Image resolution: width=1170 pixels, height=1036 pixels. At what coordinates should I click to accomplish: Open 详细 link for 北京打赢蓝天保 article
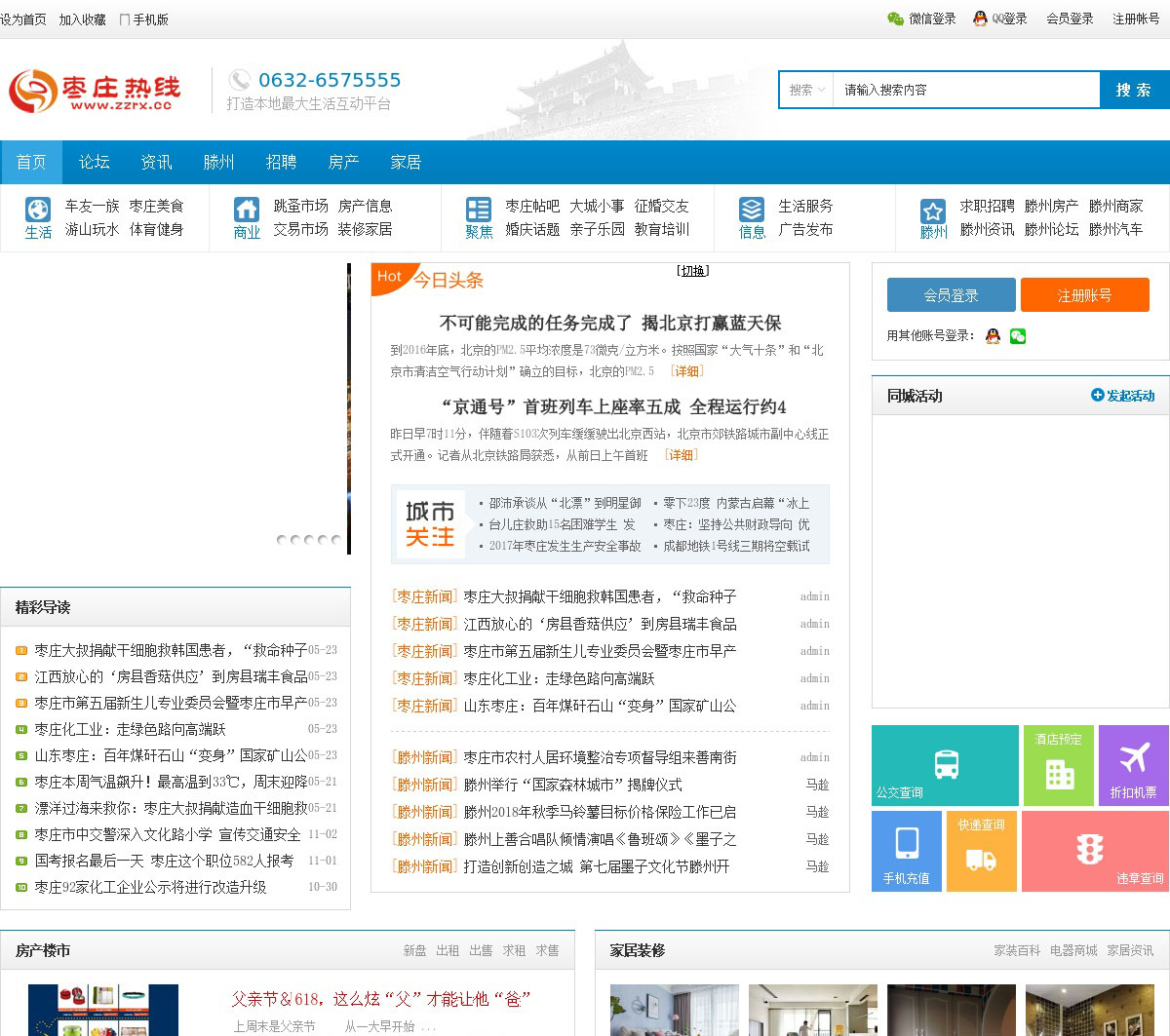pos(686,371)
